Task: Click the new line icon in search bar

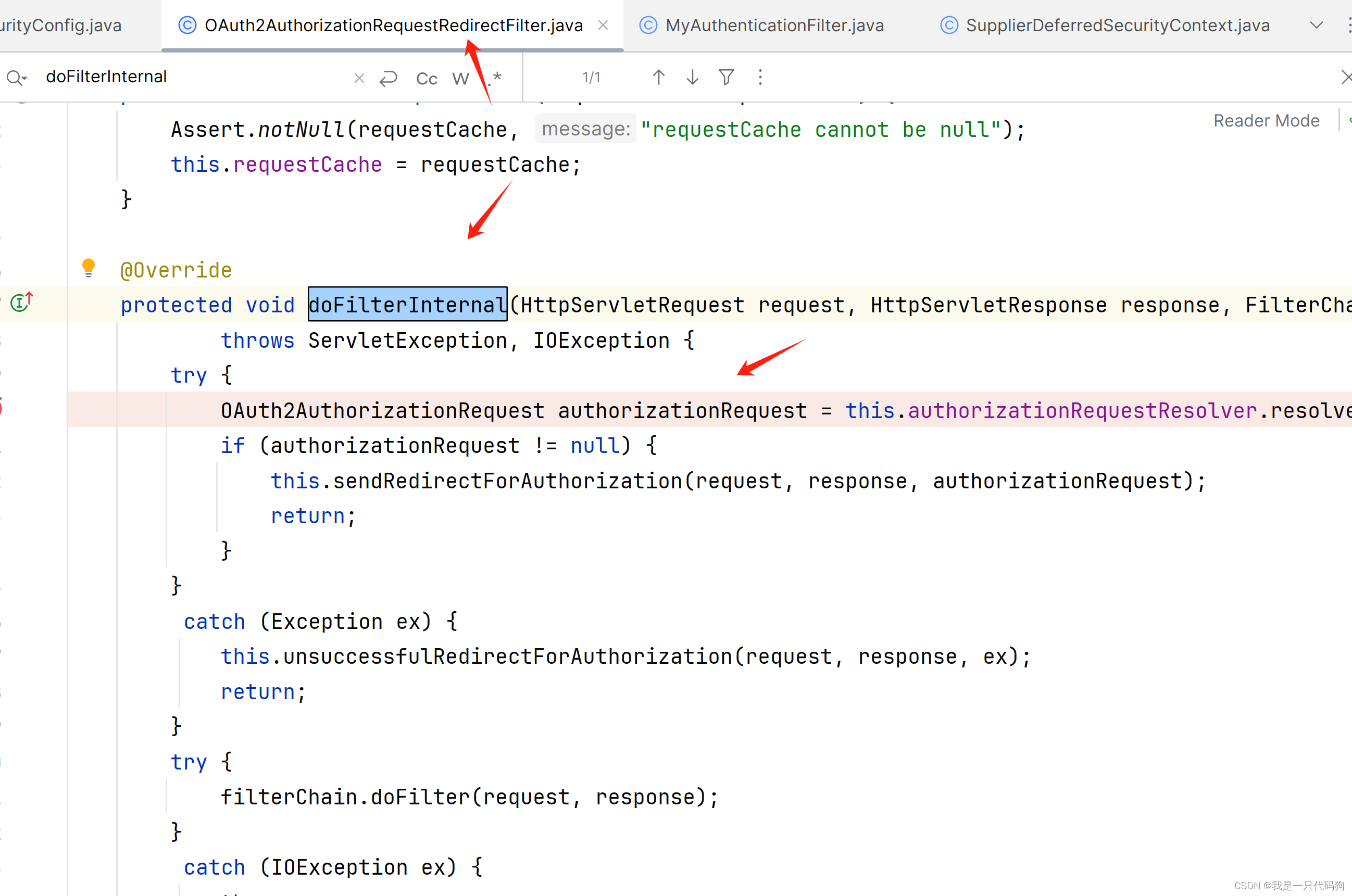Action: [388, 78]
